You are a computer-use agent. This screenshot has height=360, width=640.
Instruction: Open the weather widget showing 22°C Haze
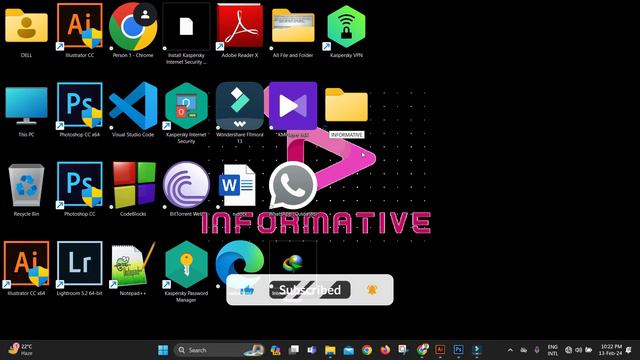click(20, 350)
